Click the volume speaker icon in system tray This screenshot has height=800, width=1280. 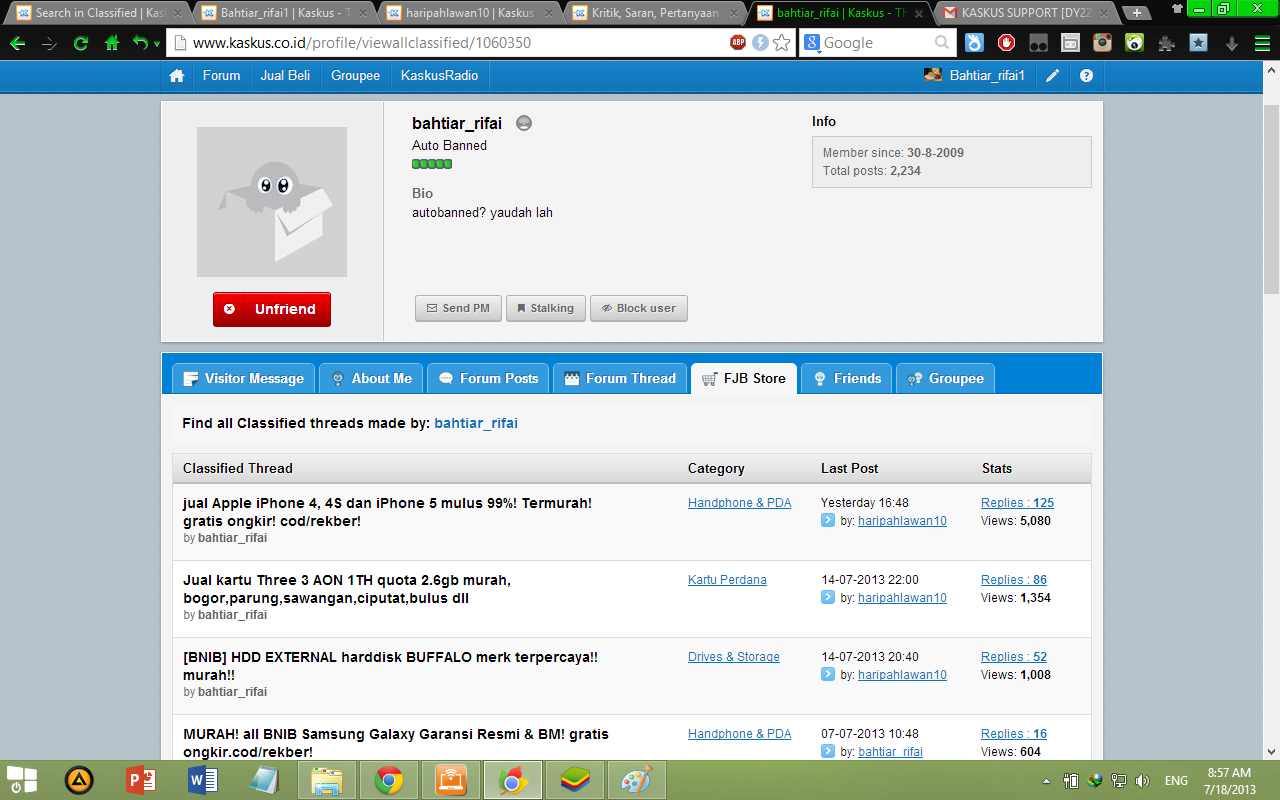tap(1143, 781)
